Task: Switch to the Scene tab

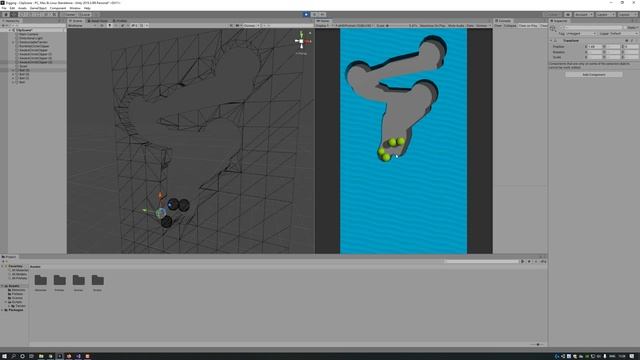Action: (76, 21)
